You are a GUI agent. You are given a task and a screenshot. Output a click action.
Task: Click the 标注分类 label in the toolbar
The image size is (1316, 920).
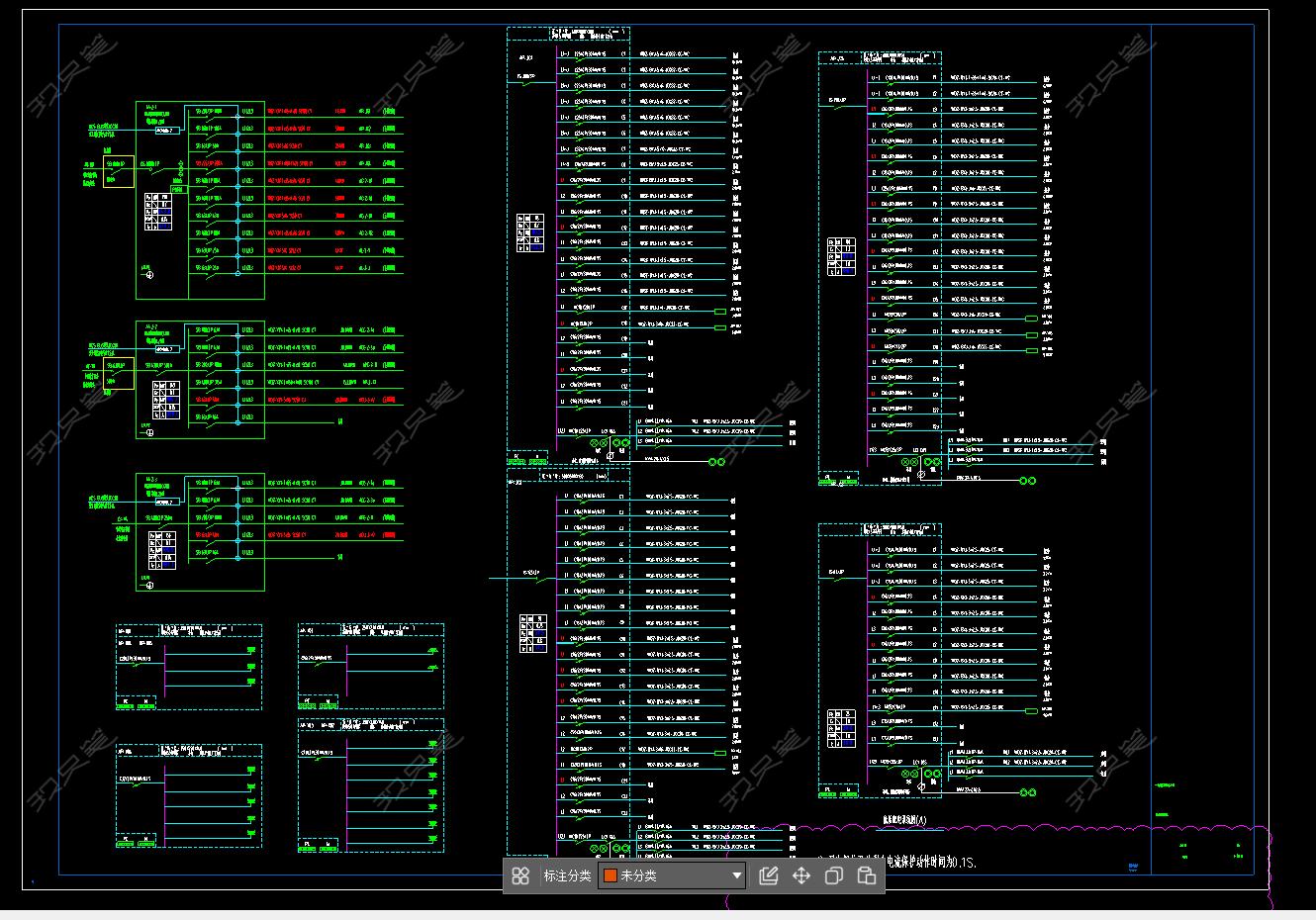[x=567, y=875]
